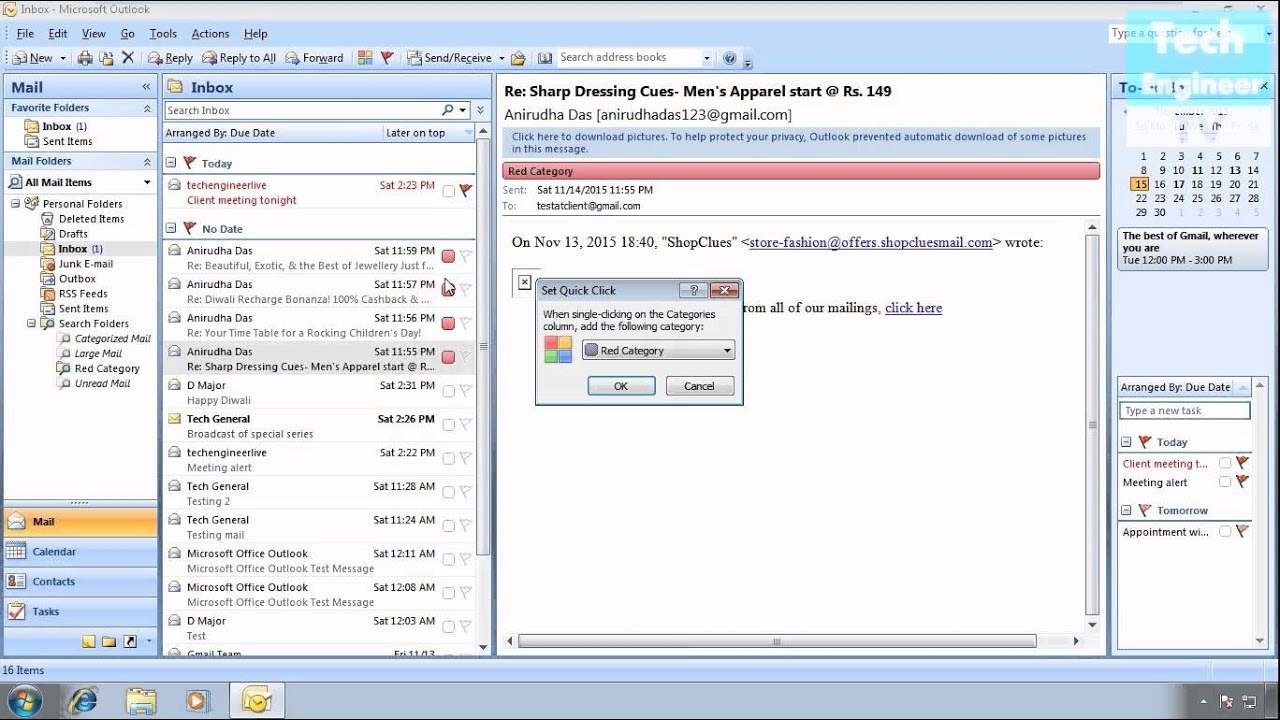1280x720 pixels.
Task: Open the Actions menu
Action: [210, 33]
